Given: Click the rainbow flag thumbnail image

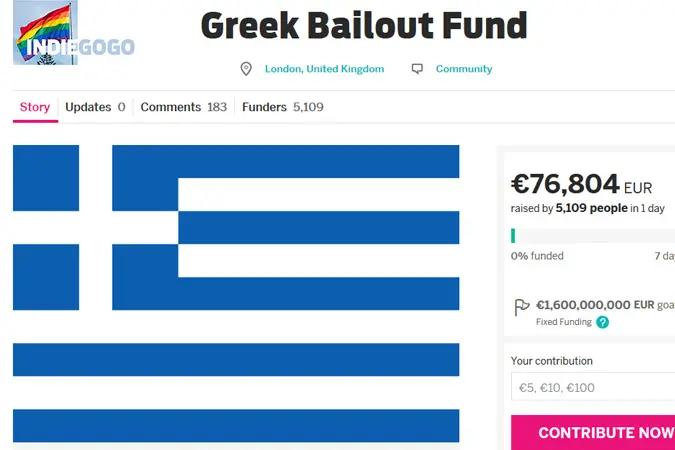Looking at the screenshot, I should coord(45,32).
